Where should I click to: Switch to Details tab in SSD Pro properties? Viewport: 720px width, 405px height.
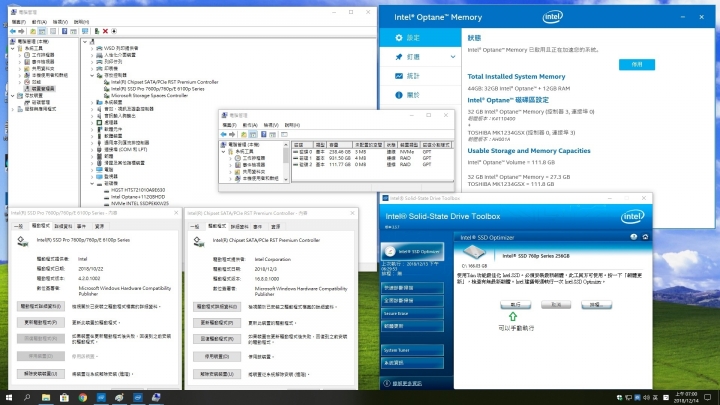tap(63, 226)
